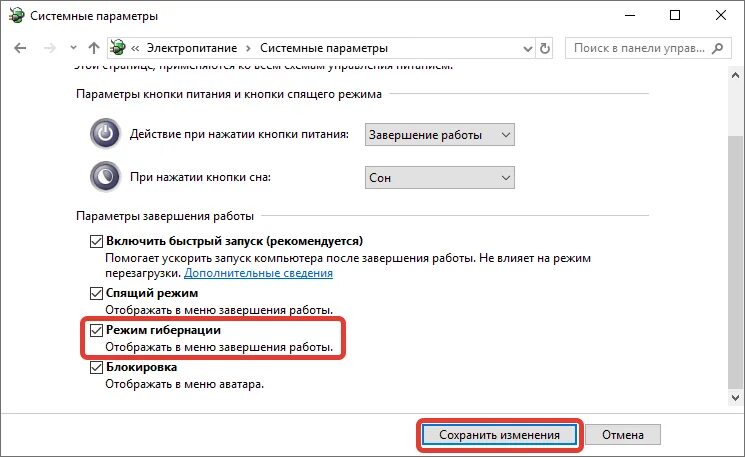Click the power options icon in address bar

pos(118,48)
